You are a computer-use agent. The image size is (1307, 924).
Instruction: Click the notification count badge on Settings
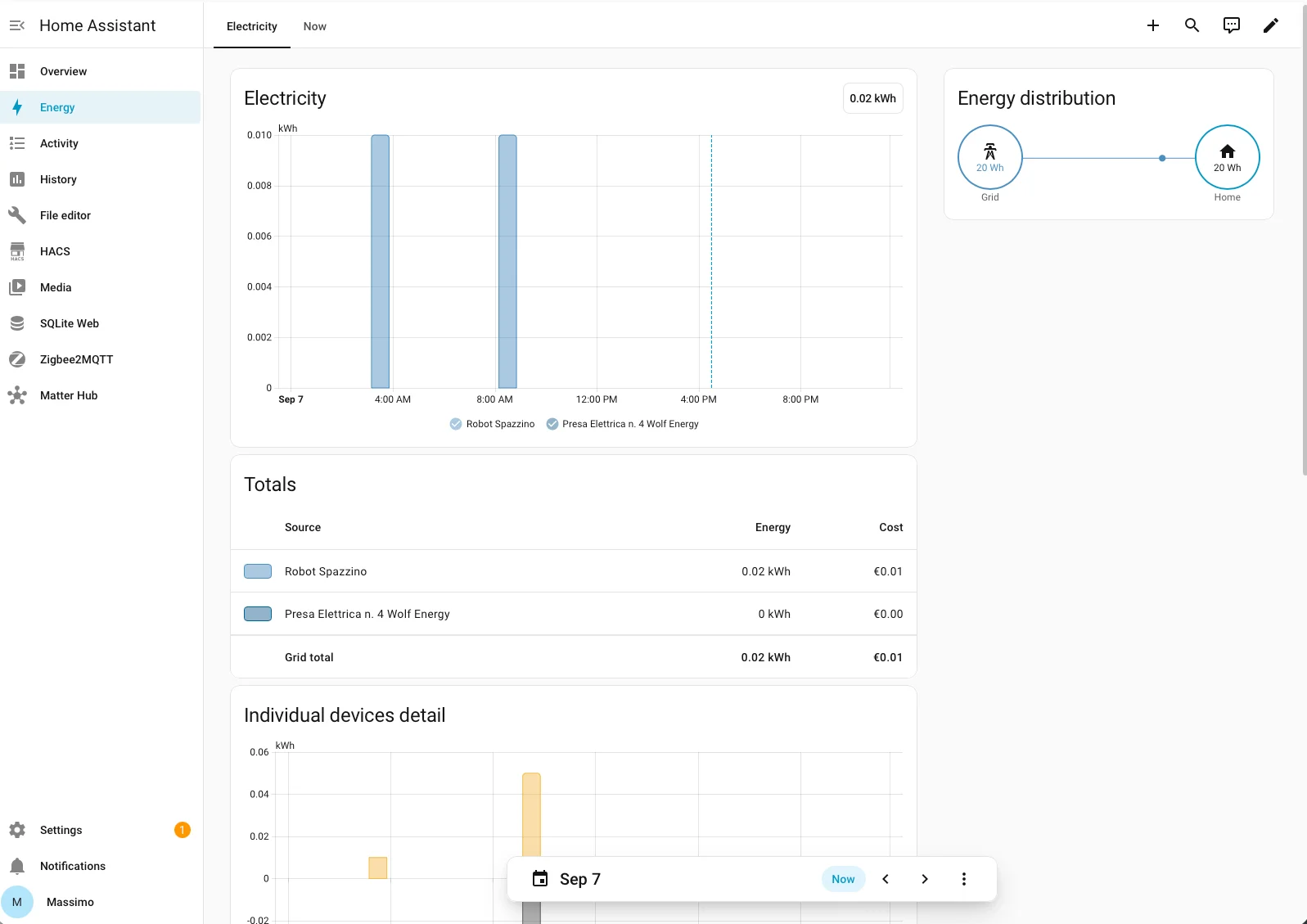click(x=183, y=830)
